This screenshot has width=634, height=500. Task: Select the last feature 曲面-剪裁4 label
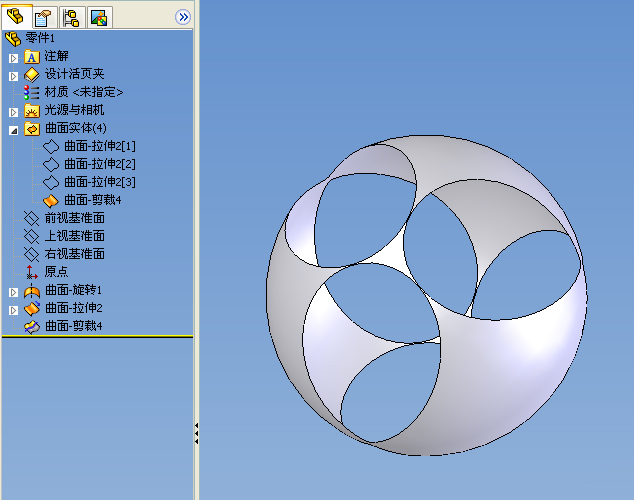pyautogui.click(x=73, y=326)
